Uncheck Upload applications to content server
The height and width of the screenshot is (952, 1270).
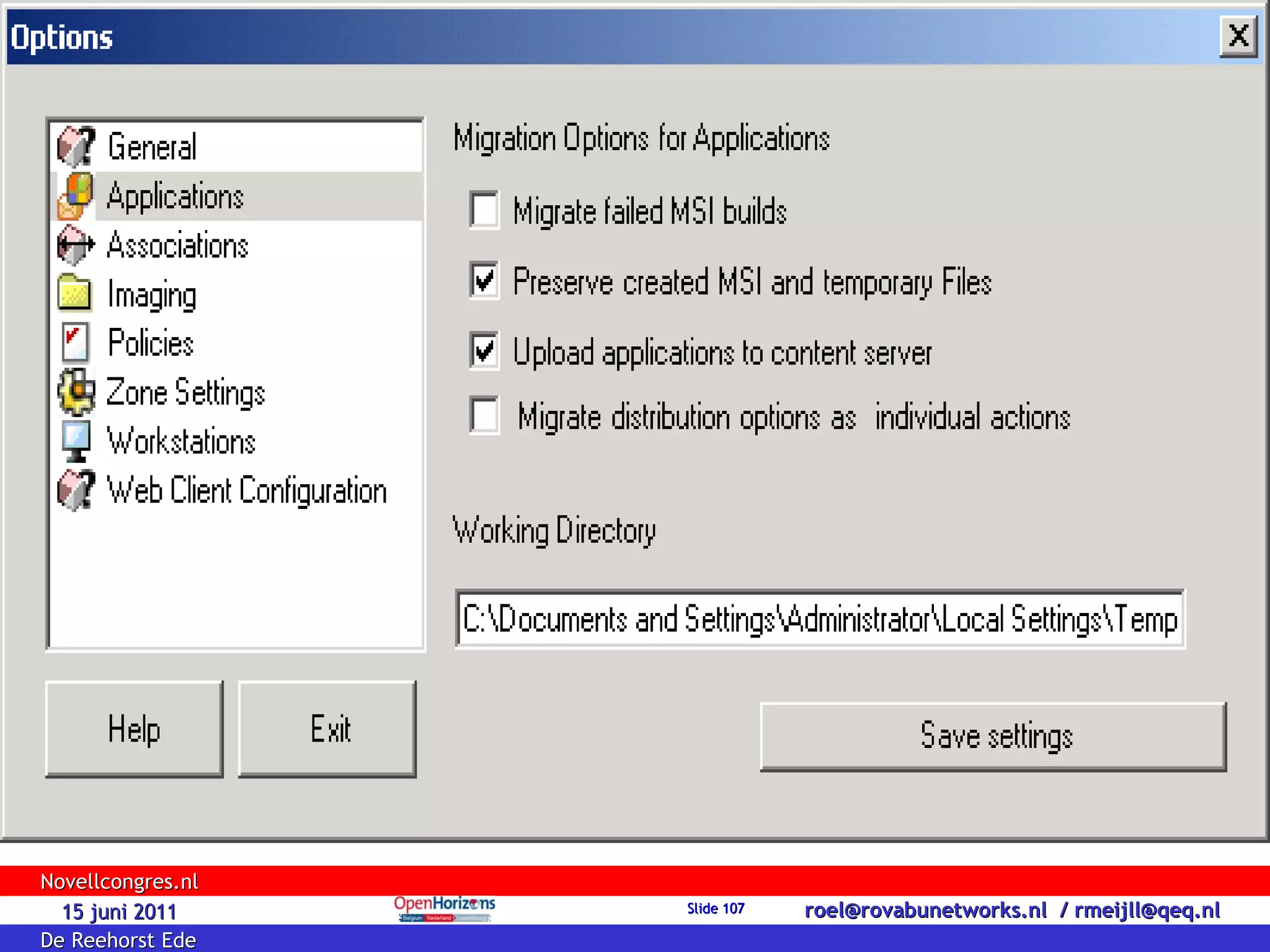484,351
